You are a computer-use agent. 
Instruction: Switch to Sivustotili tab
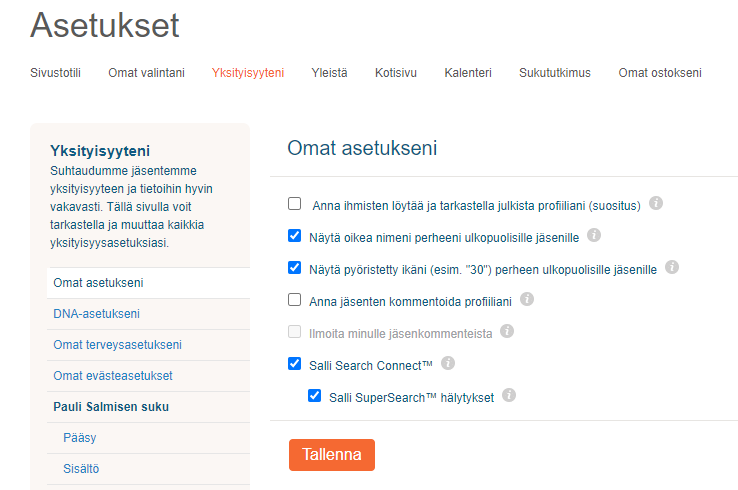(x=56, y=73)
